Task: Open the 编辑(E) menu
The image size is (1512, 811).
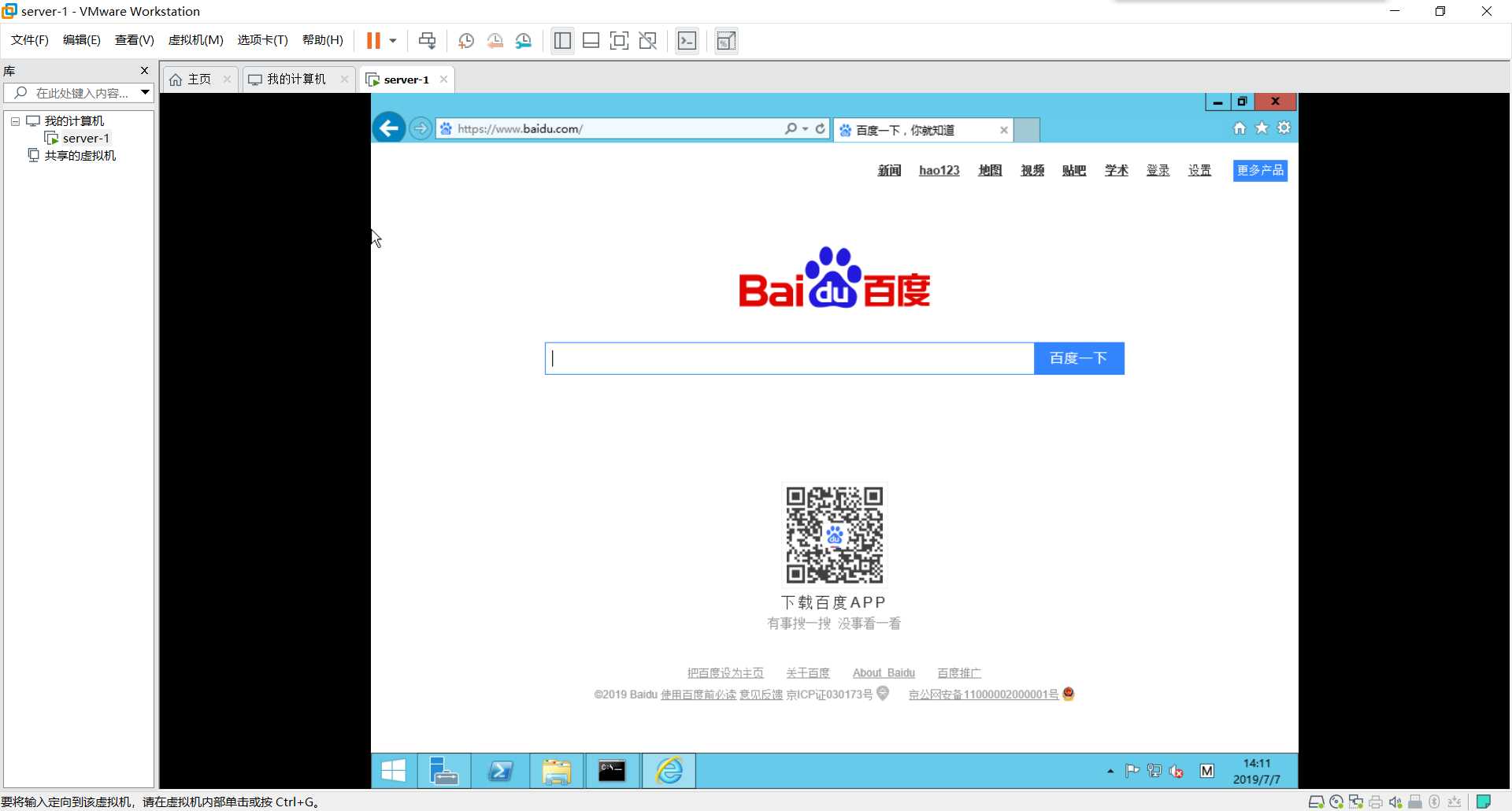Action: tap(82, 40)
